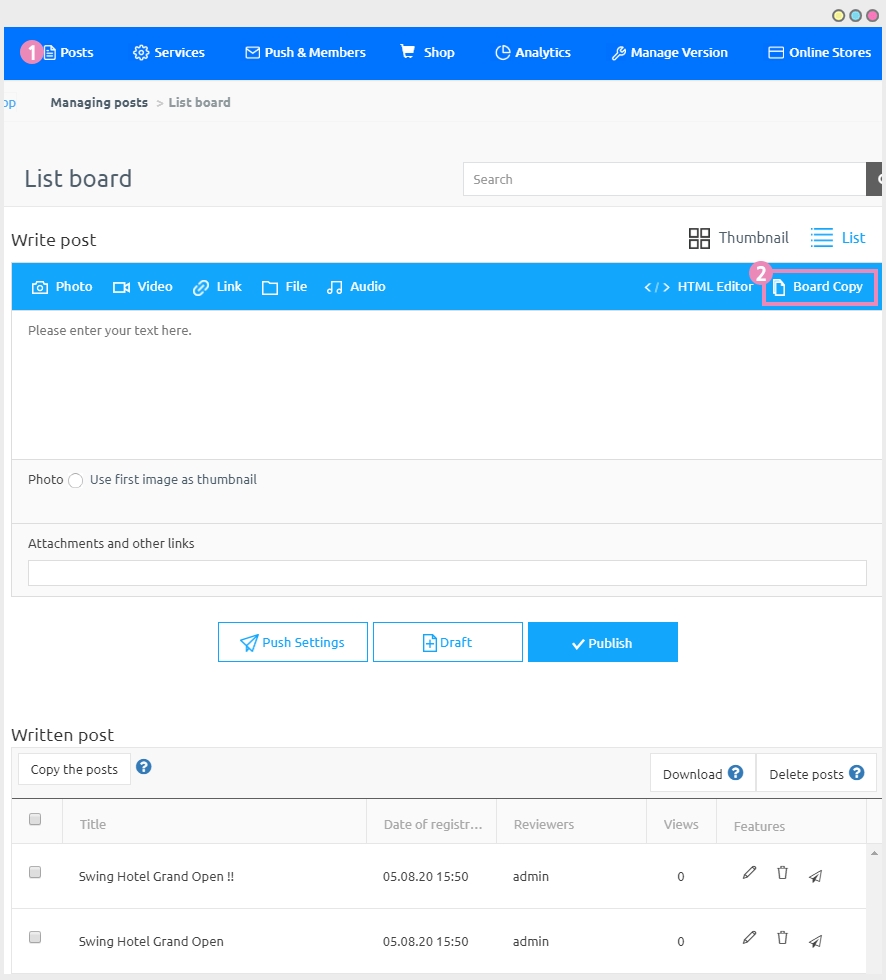The width and height of the screenshot is (886, 980).
Task: Send push for Swing Hotel Grand Open !!
Action: coord(815,876)
